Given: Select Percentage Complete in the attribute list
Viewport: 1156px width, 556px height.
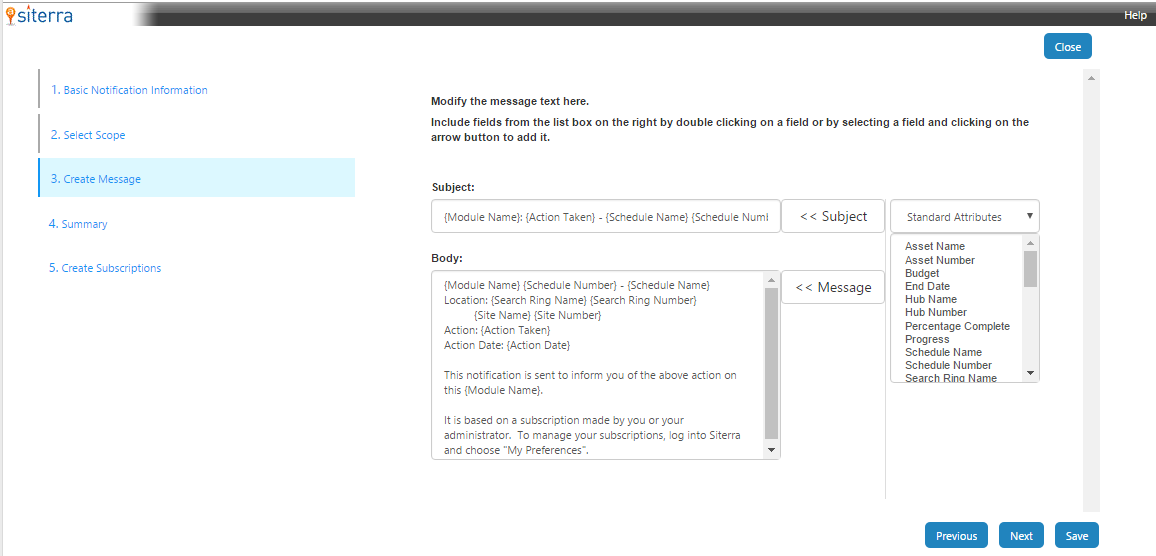Looking at the screenshot, I should click(957, 326).
